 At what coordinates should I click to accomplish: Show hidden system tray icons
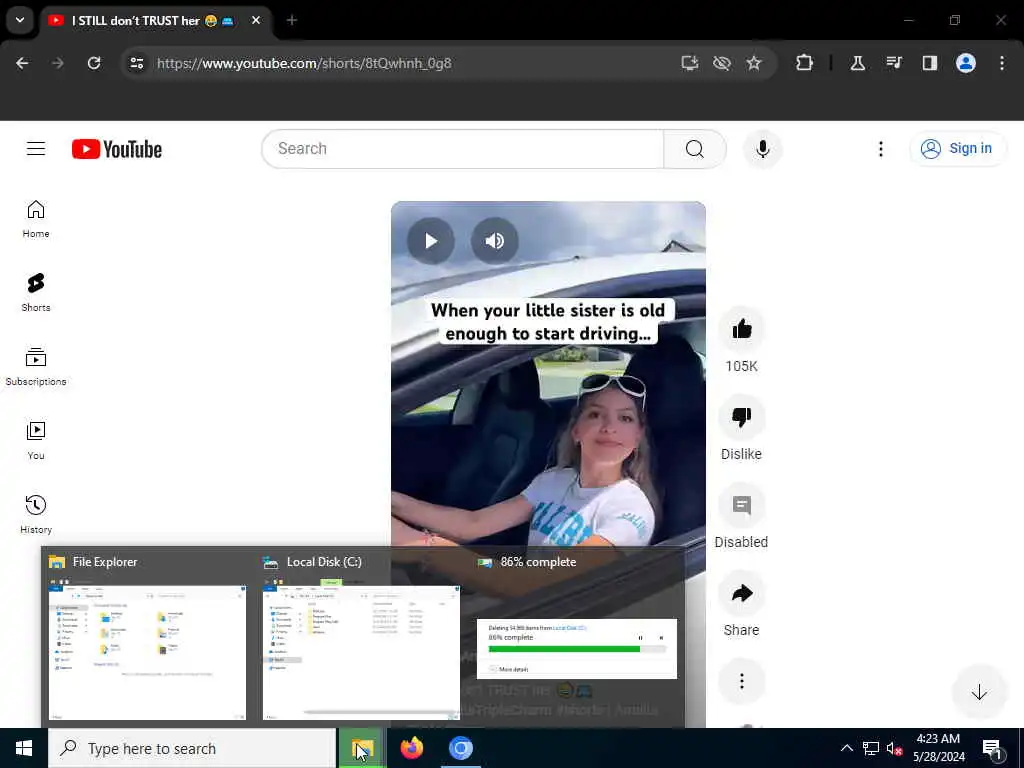[x=846, y=748]
